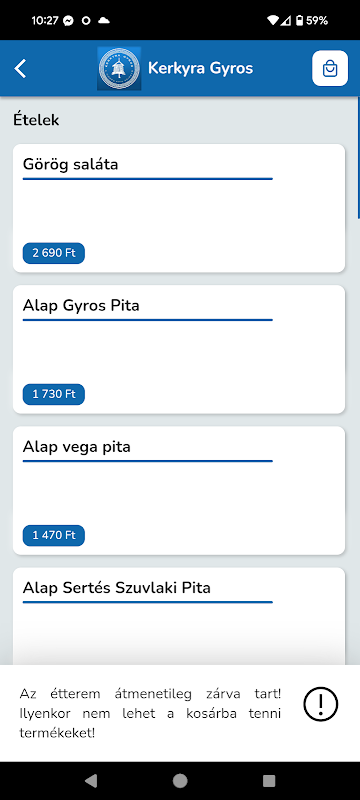Tap the Kerkyra Gyros restaurant logo
360x800 pixels.
pyautogui.click(x=119, y=68)
